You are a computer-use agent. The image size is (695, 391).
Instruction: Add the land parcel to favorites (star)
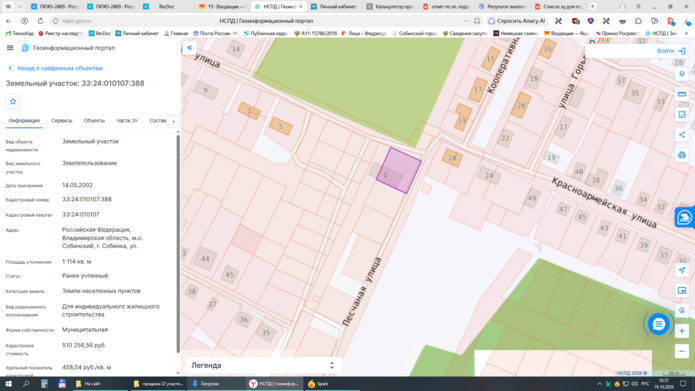tap(13, 102)
